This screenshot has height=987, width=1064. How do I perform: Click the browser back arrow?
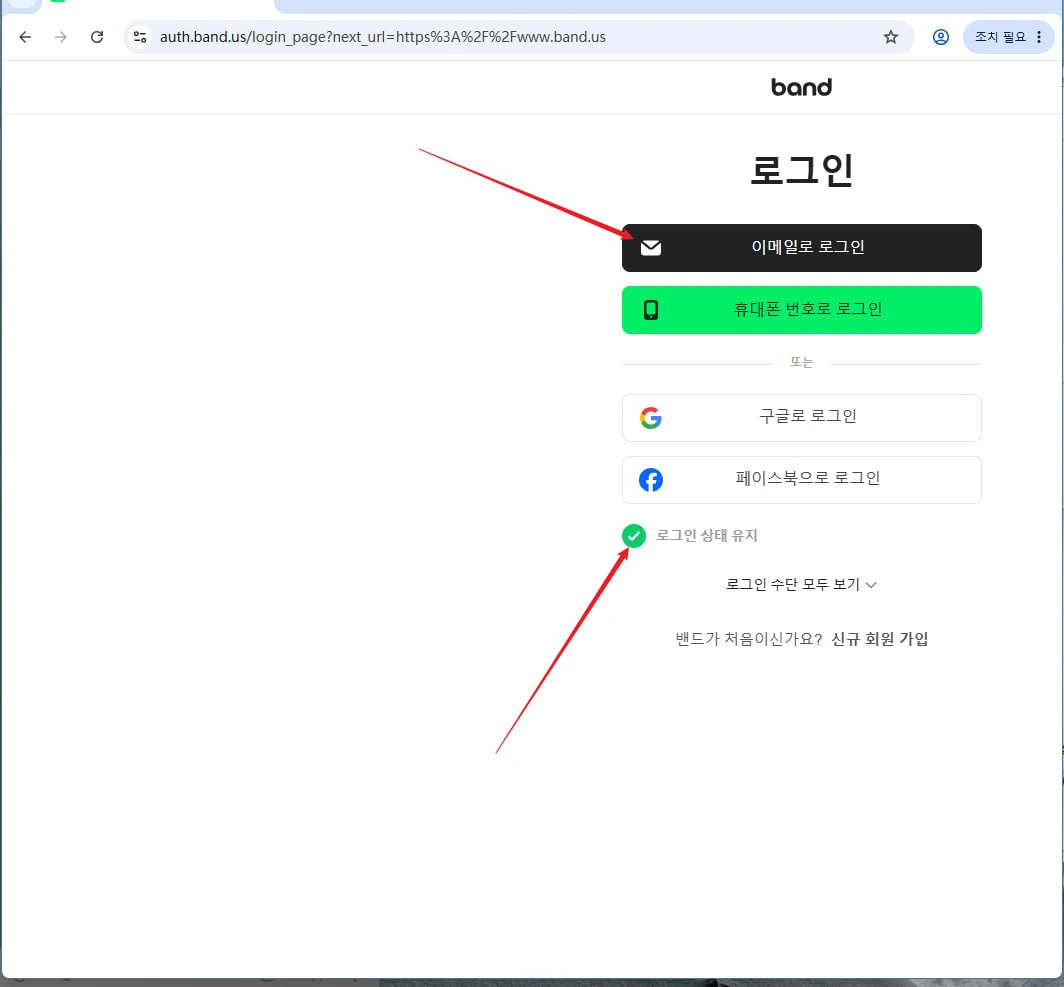pyautogui.click(x=25, y=37)
